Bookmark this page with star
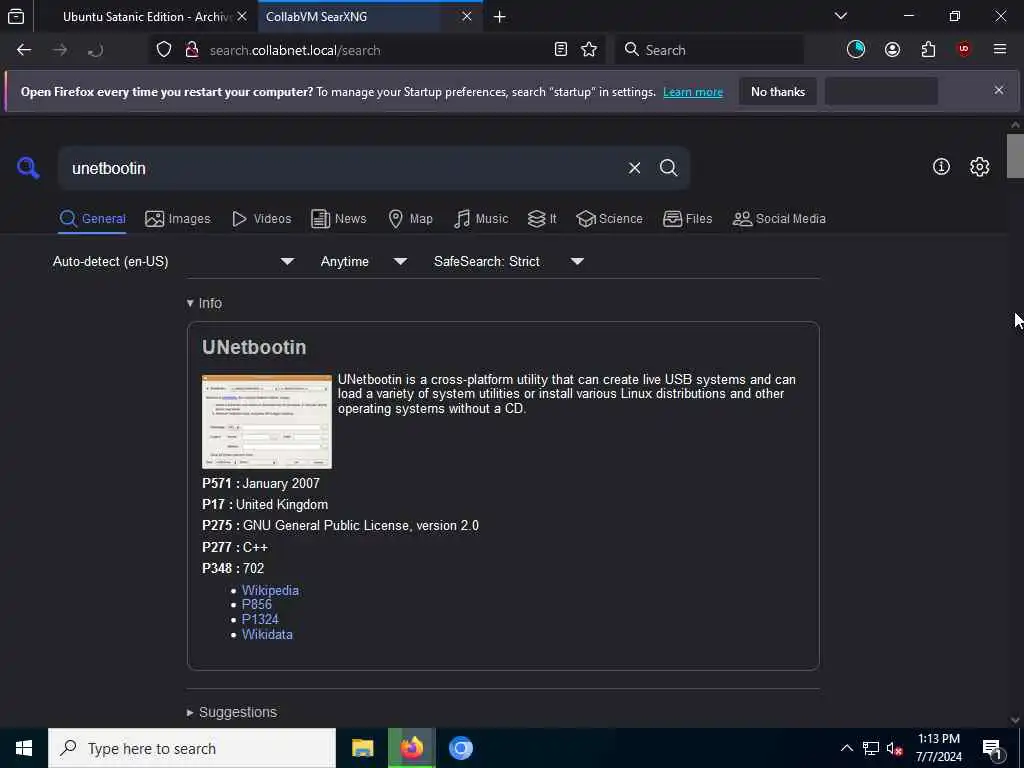 pos(589,50)
